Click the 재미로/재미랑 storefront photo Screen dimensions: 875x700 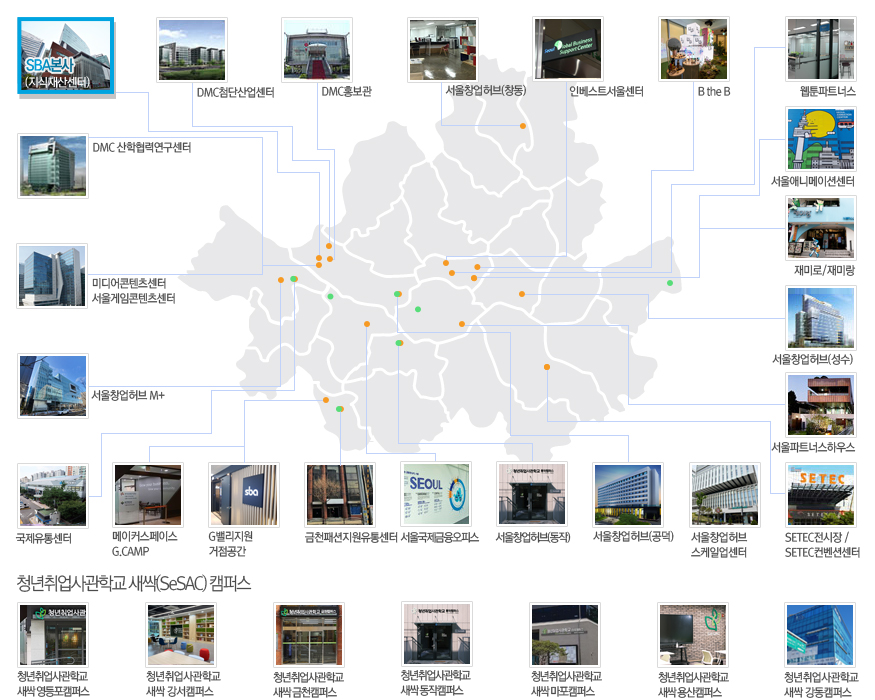tap(821, 228)
